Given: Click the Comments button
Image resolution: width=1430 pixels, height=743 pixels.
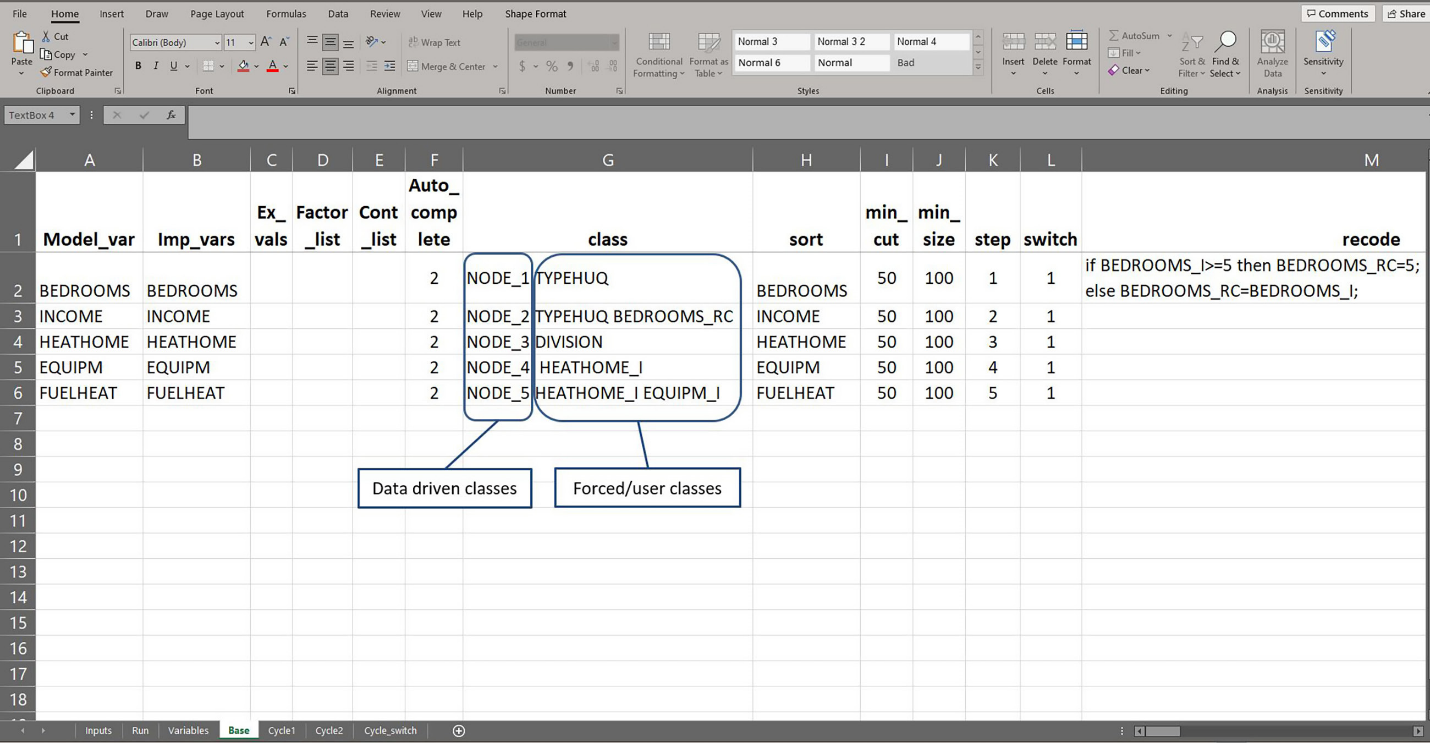Looking at the screenshot, I should click(1337, 14).
